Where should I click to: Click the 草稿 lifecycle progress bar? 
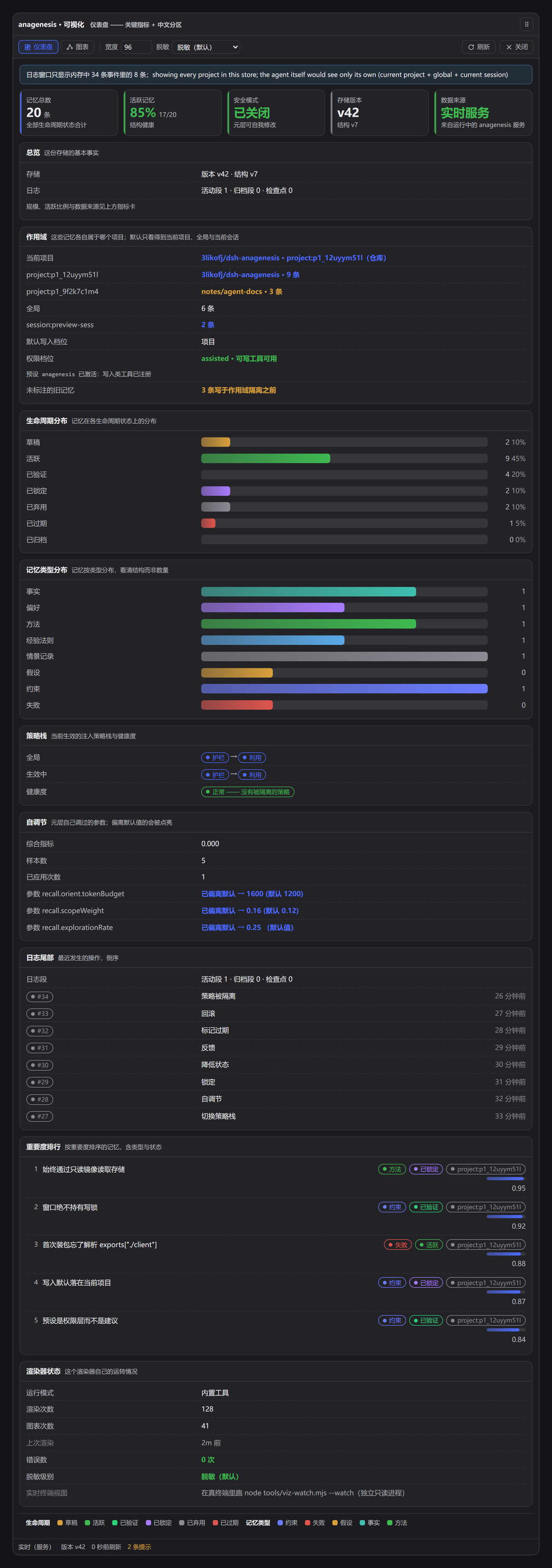click(x=345, y=442)
